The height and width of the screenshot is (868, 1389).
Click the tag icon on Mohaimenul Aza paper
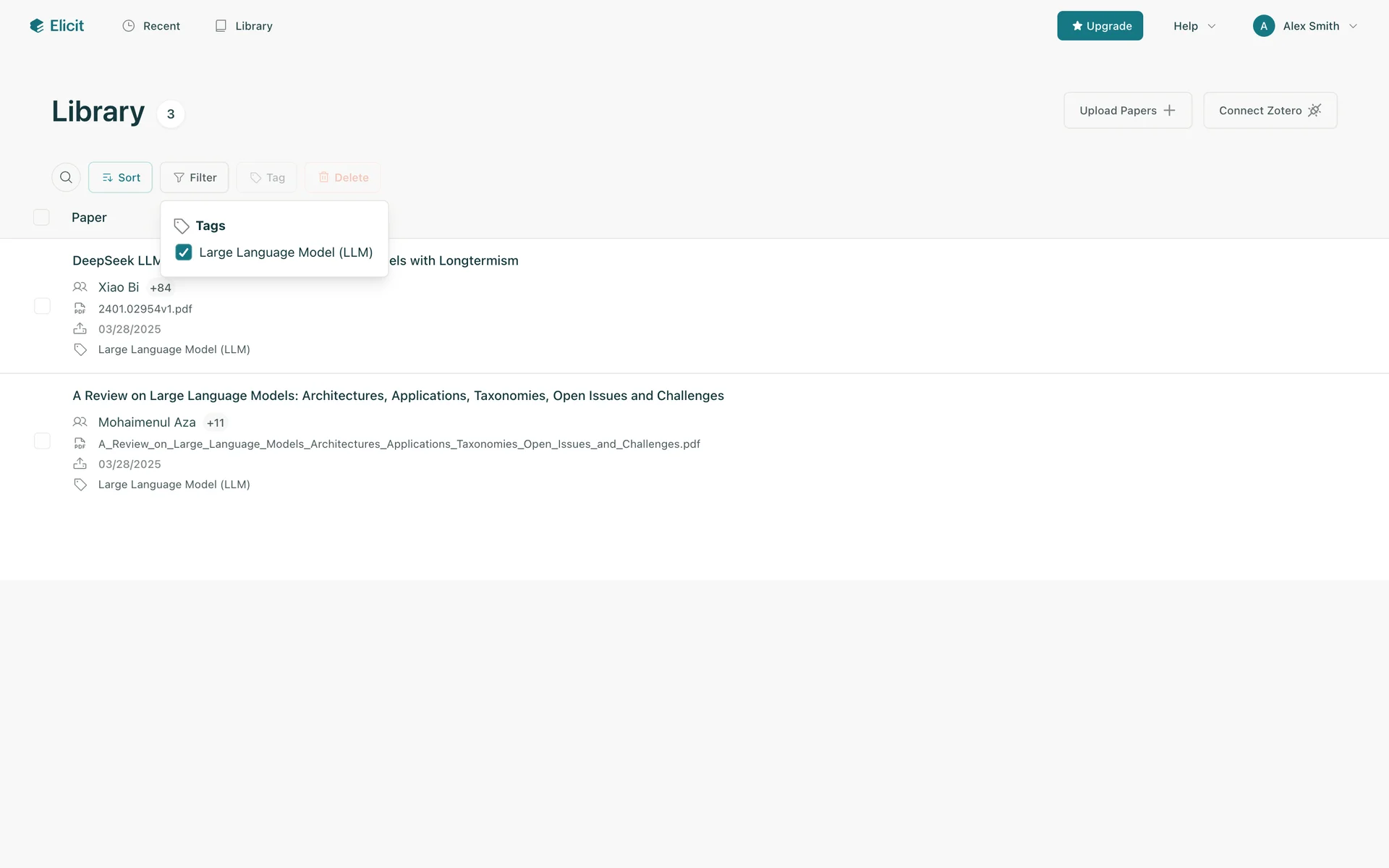[80, 485]
